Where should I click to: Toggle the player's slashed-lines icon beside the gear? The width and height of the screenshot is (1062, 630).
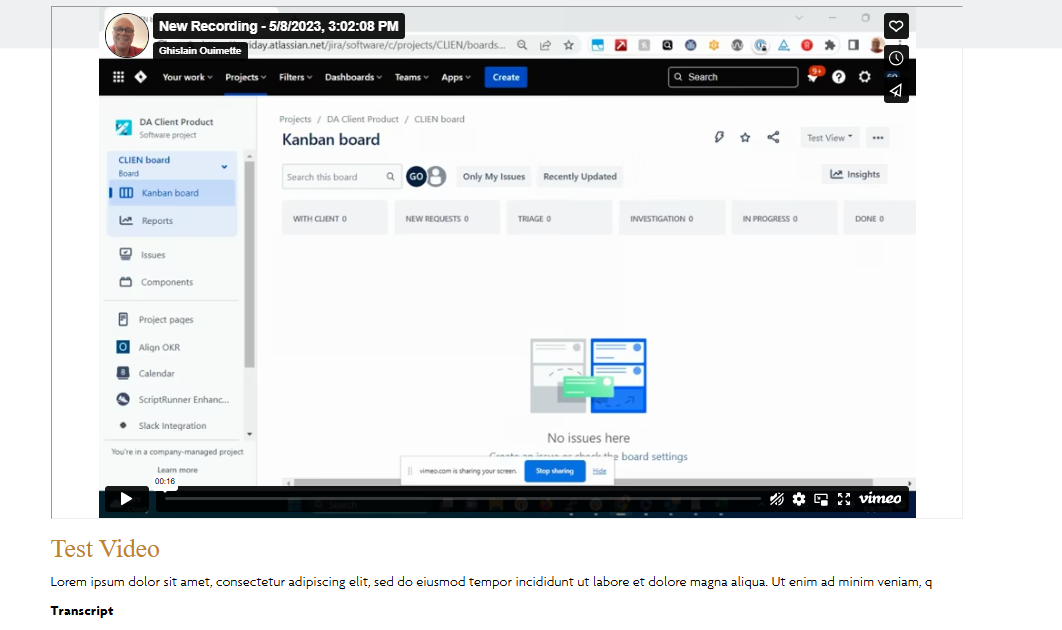pyautogui.click(x=777, y=499)
